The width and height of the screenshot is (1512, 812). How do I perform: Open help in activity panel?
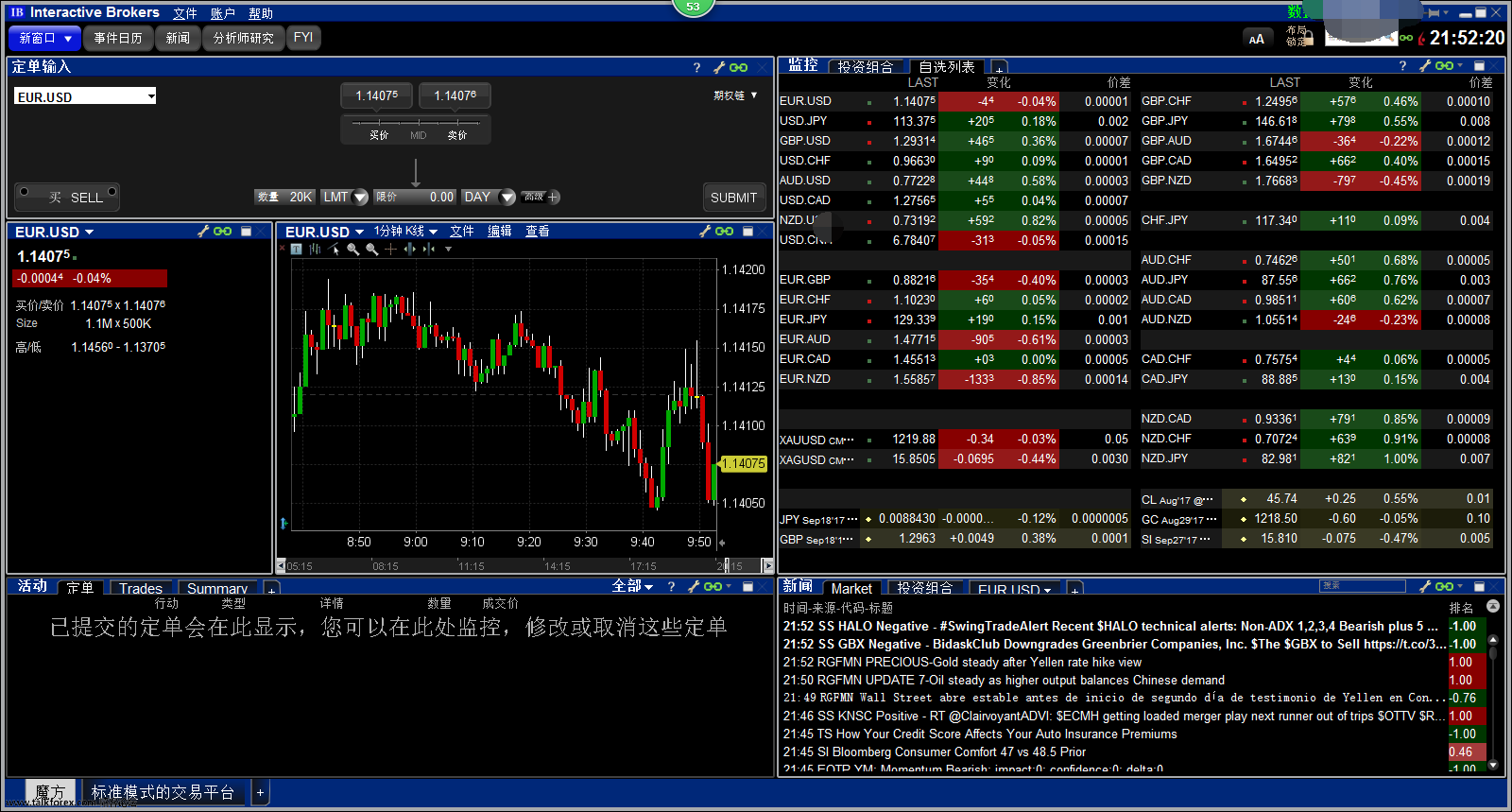[x=671, y=586]
